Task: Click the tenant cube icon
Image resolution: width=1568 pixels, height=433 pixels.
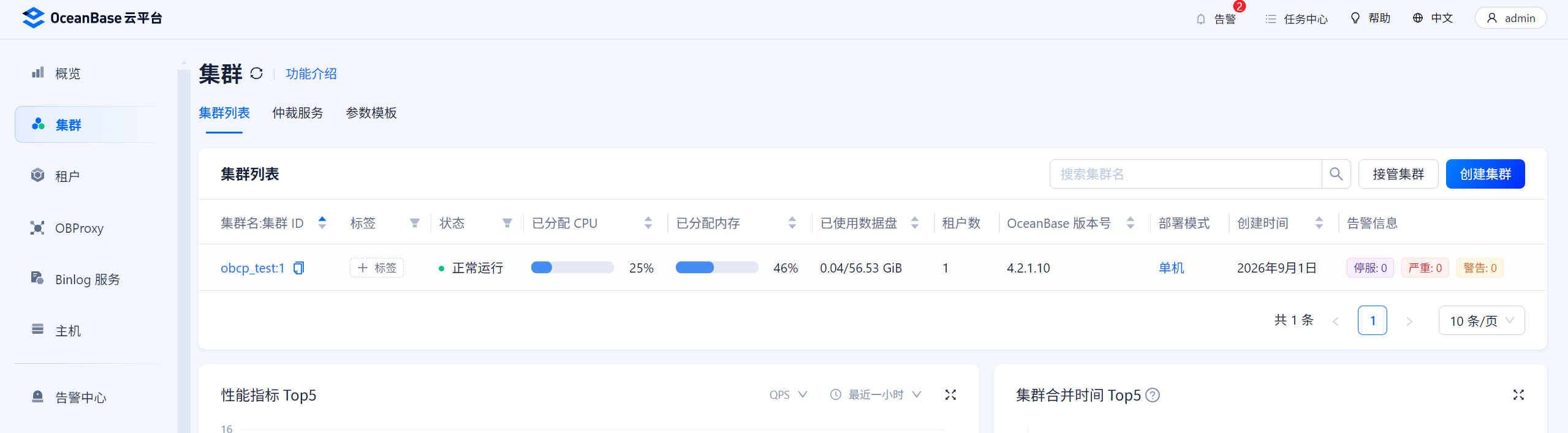Action: click(37, 176)
